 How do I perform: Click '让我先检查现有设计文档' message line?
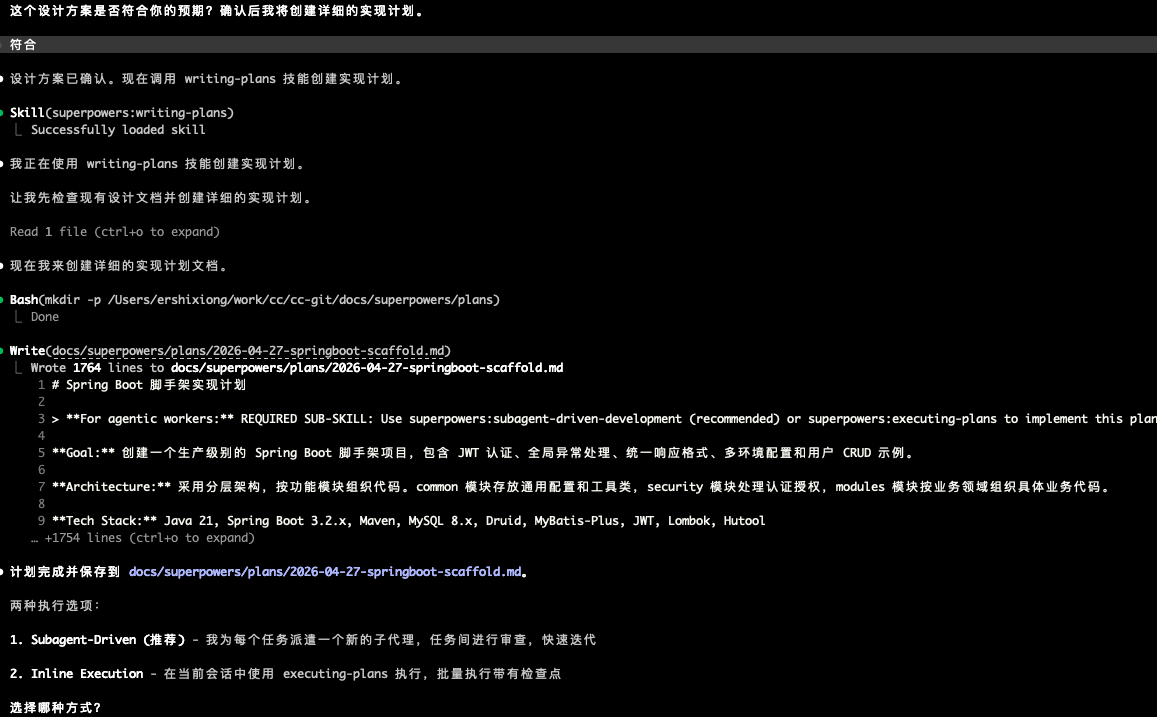click(x=161, y=198)
